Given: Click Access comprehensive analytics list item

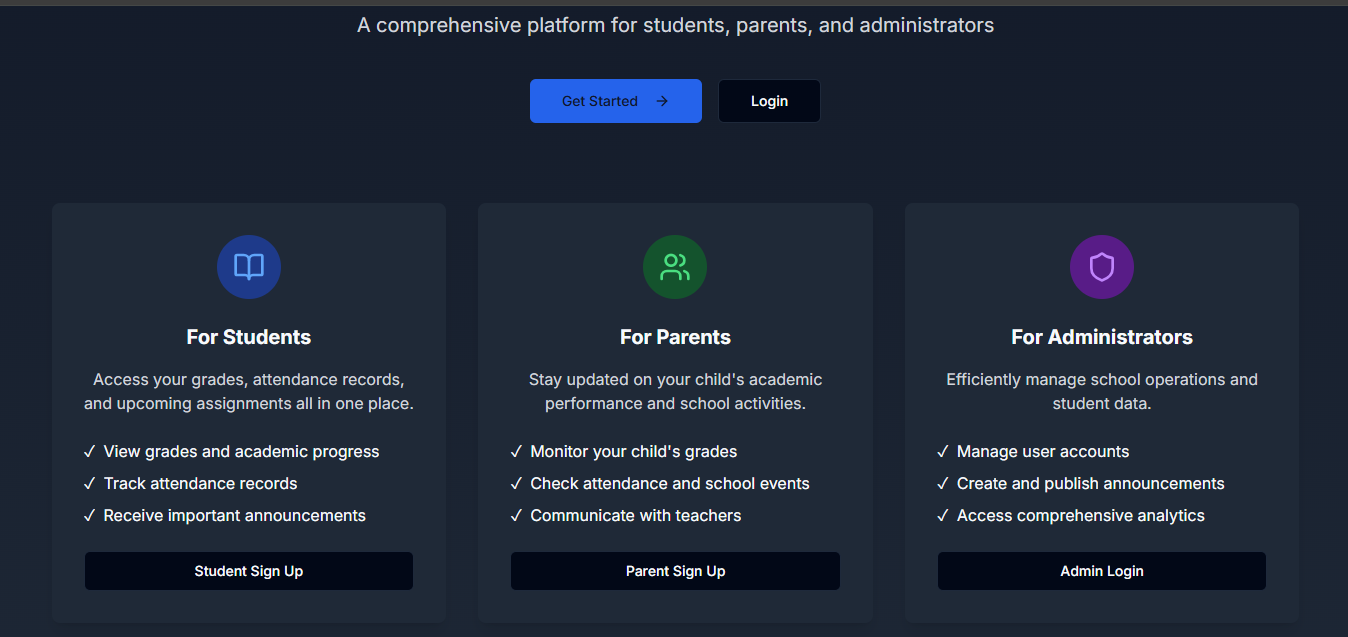Looking at the screenshot, I should 1080,516.
